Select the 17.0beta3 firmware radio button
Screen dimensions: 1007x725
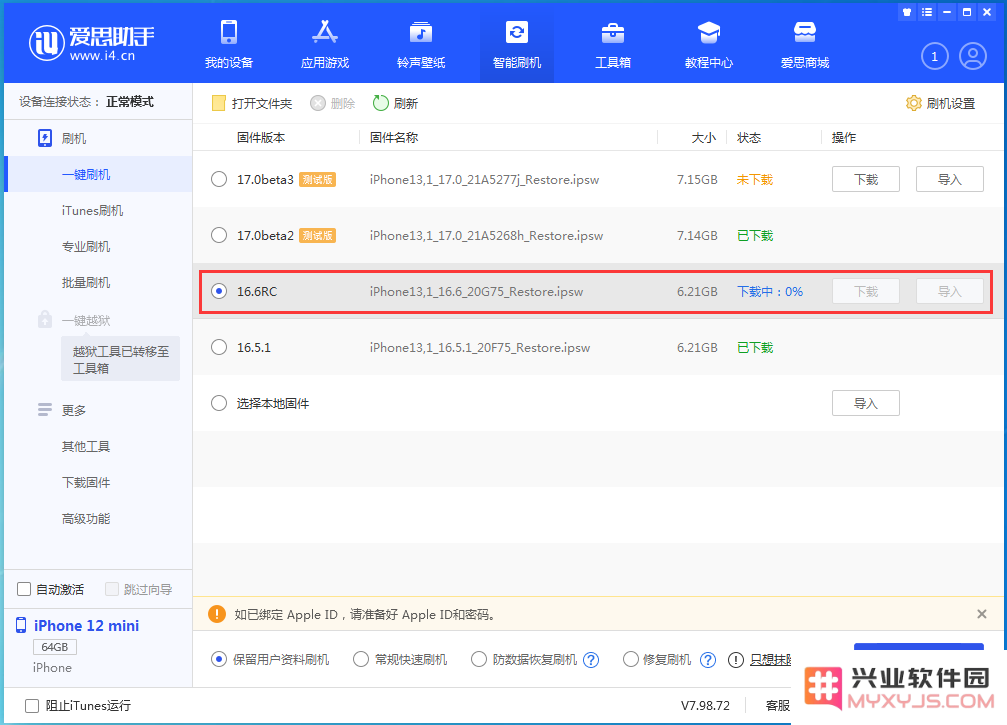[219, 179]
